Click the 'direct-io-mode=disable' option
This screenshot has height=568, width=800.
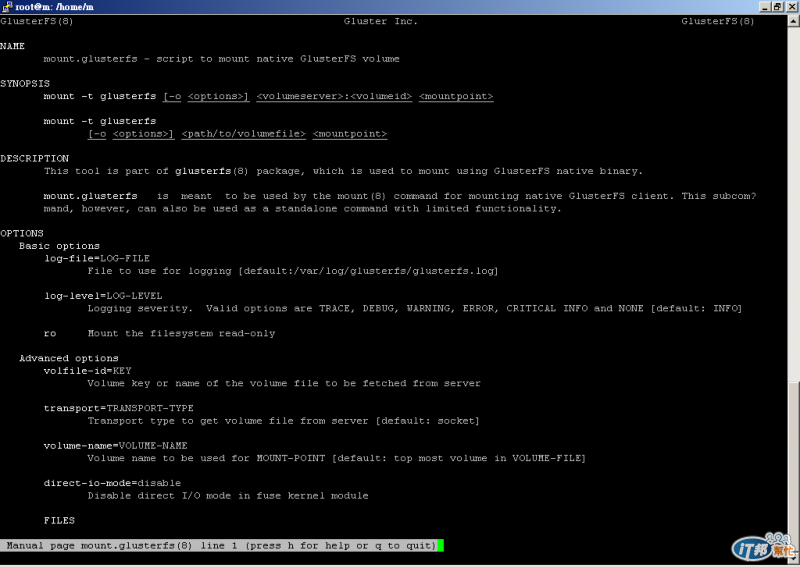(x=112, y=483)
